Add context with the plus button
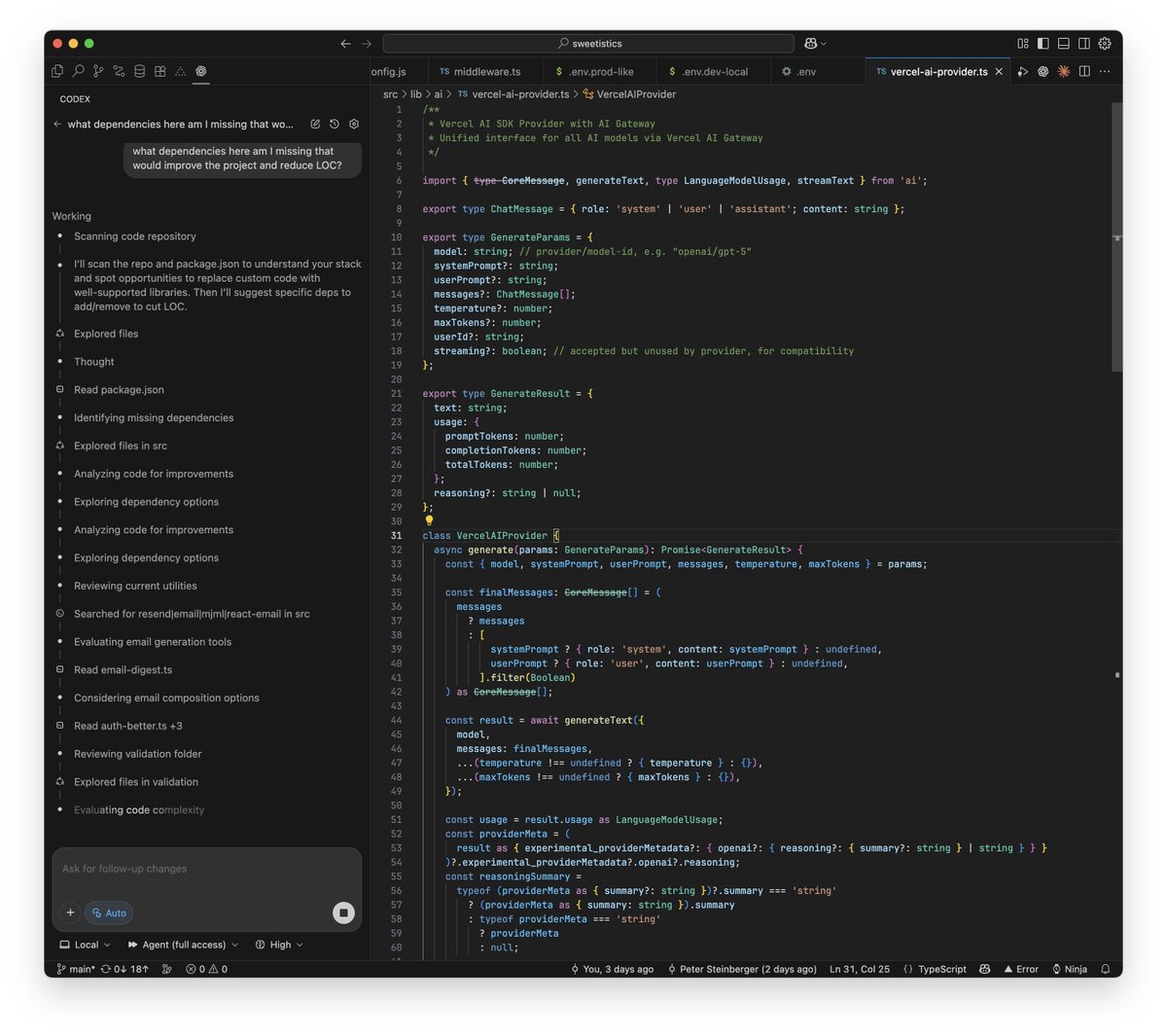 (70, 912)
